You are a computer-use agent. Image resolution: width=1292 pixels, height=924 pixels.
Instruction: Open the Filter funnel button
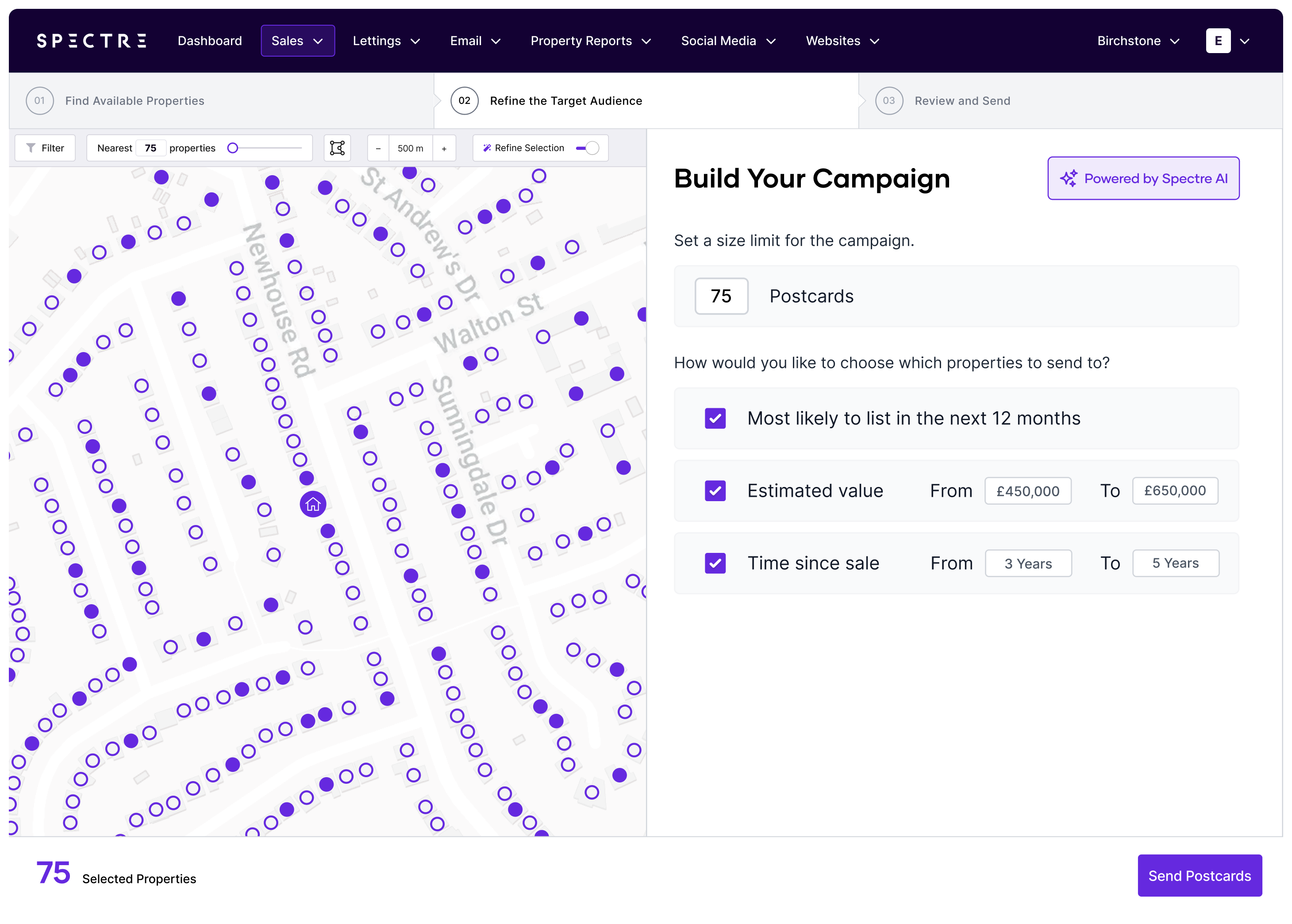point(45,148)
